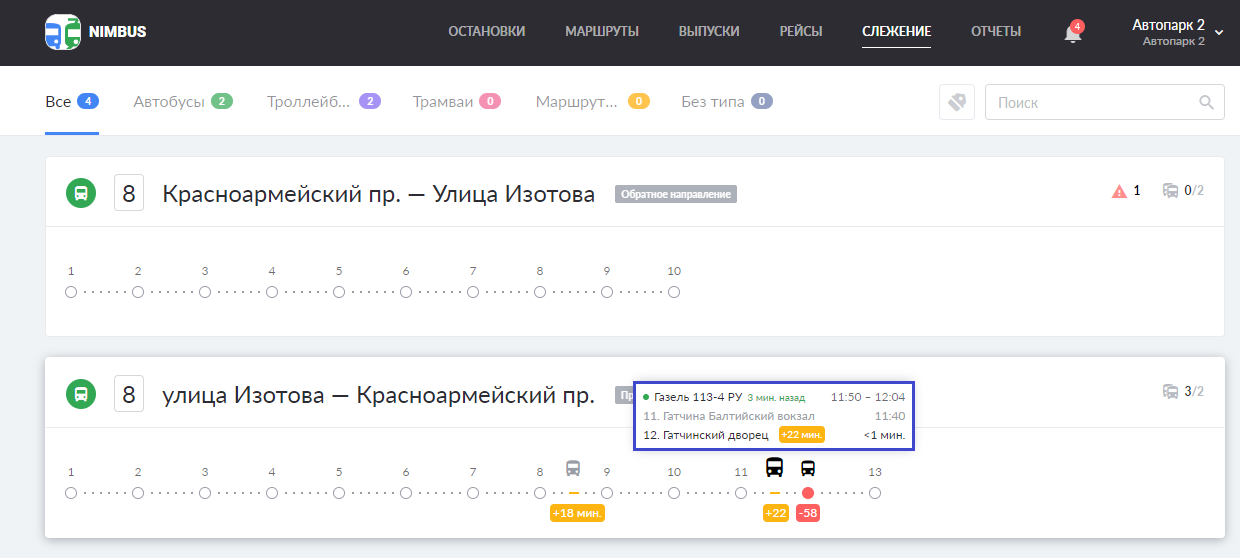This screenshot has height=558, width=1240.
Task: Click the 11:50 – 12:04 time range
Action: pos(868,397)
